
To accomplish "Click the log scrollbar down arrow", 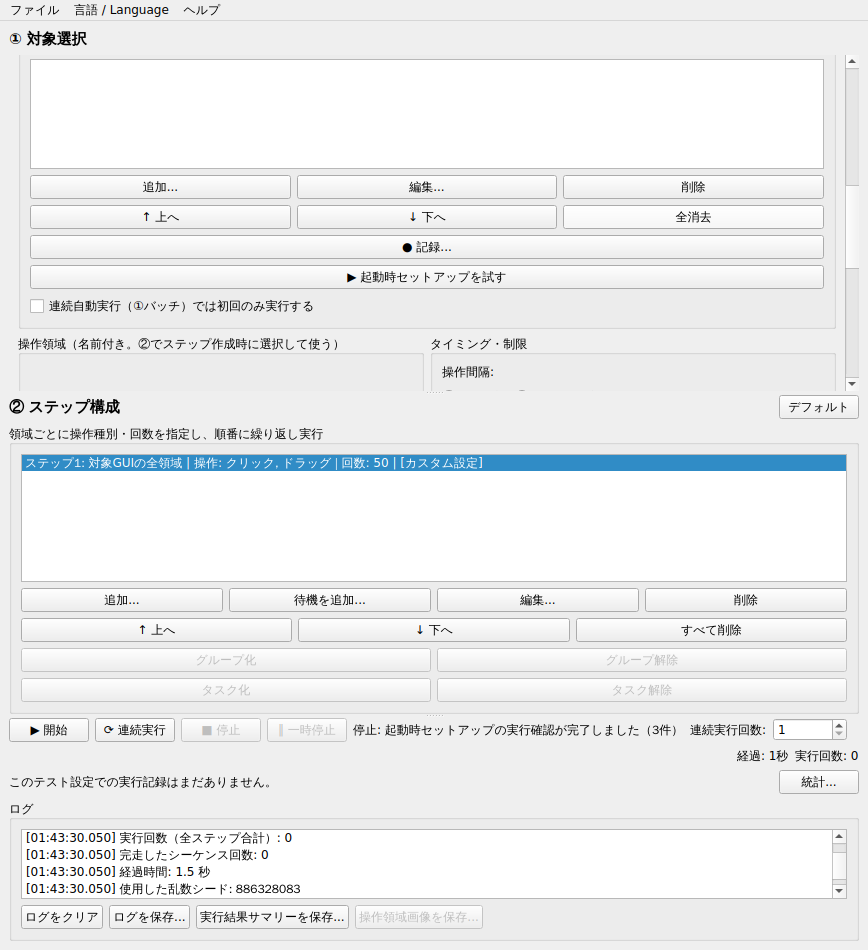I will click(839, 891).
